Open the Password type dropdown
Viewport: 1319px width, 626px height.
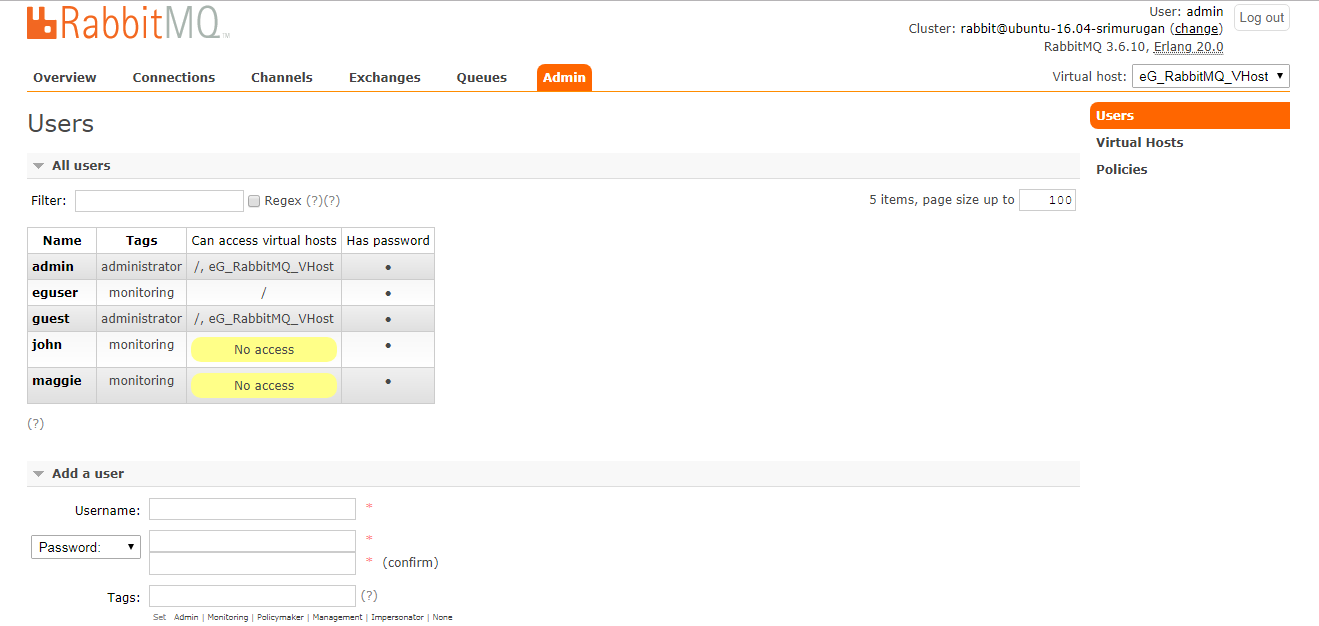click(86, 547)
